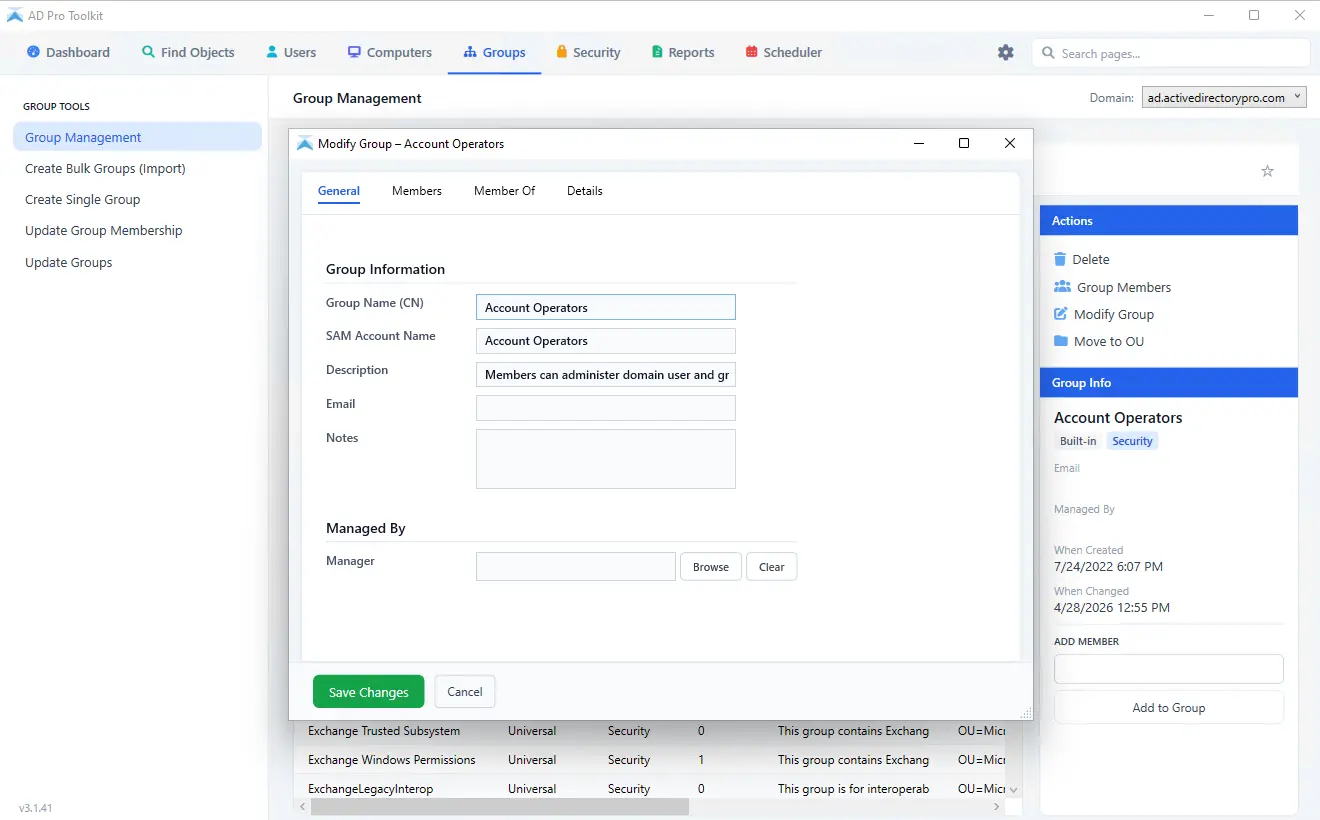This screenshot has width=1320, height=820.
Task: Click the Add to Group button
Action: 1169,707
